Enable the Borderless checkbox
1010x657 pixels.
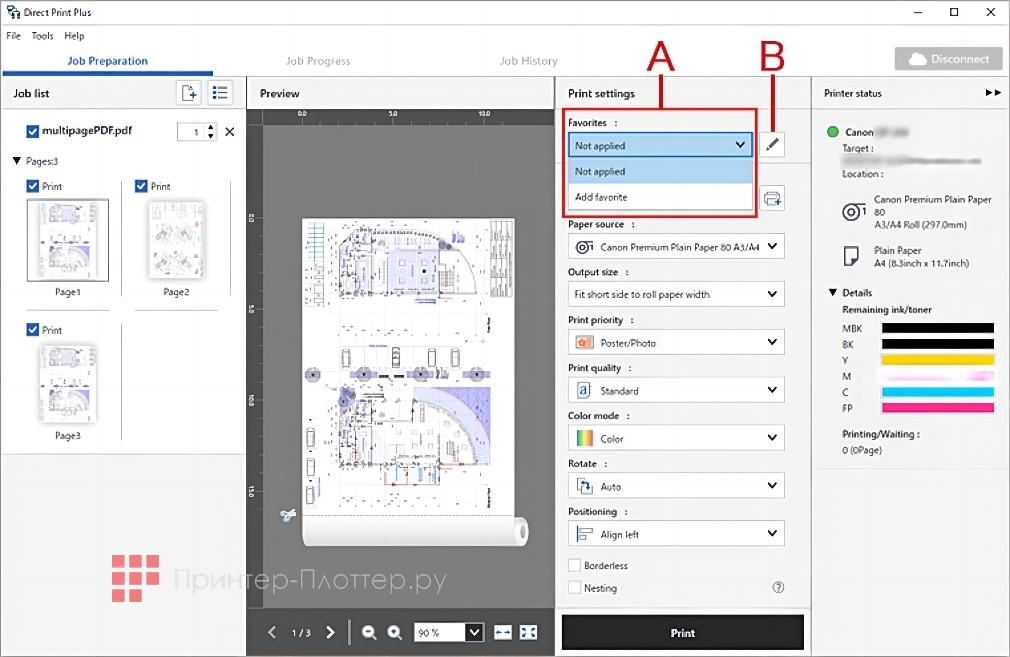pos(574,565)
